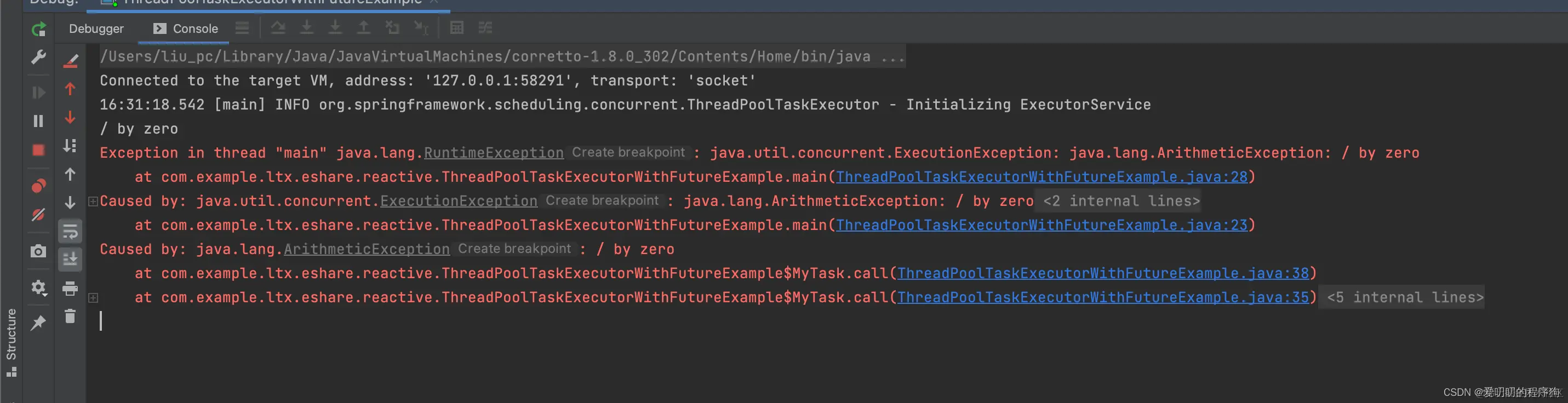1568x403 pixels.
Task: Print console output with printer icon
Action: coord(70,288)
